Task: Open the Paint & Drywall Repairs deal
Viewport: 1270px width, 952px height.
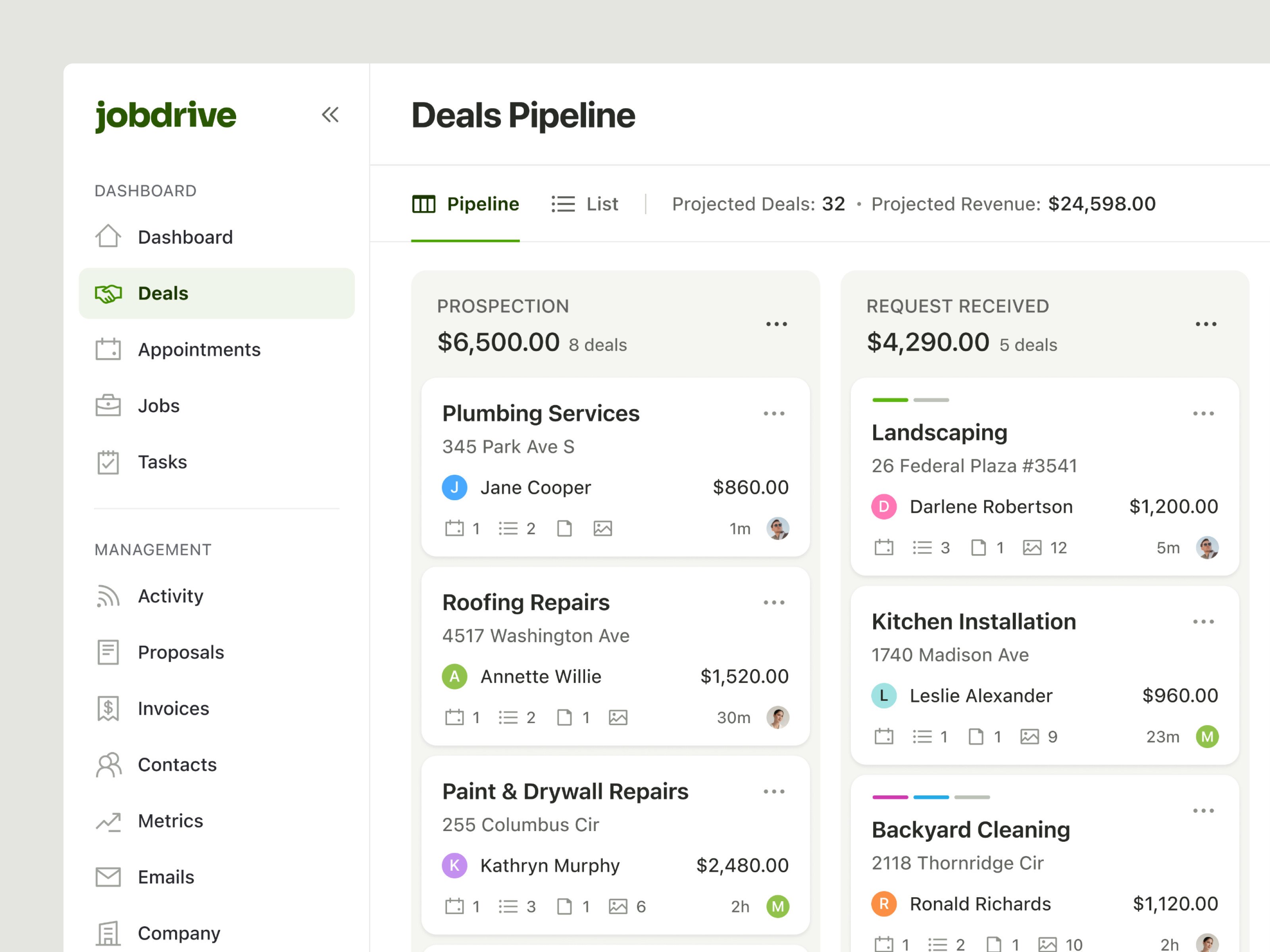Action: point(566,792)
